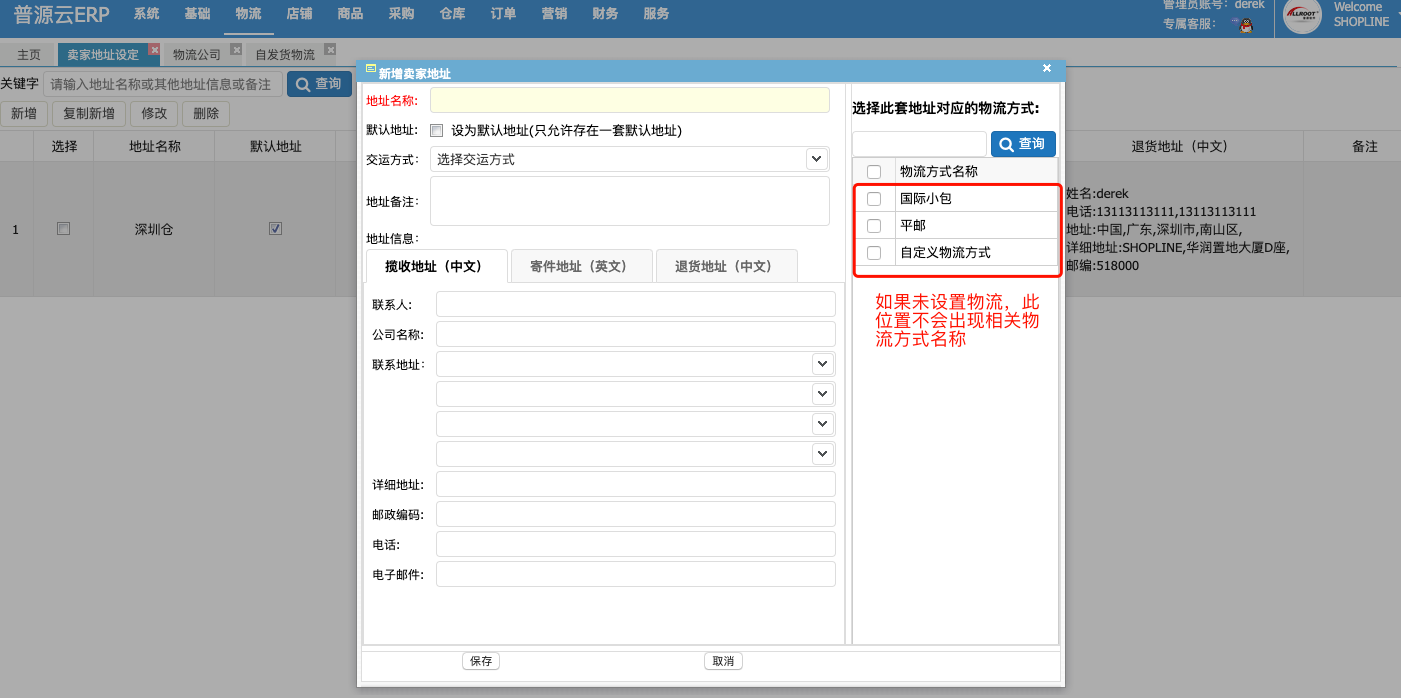The image size is (1401, 698).
Task: Click the 取消 button
Action: coord(723,661)
